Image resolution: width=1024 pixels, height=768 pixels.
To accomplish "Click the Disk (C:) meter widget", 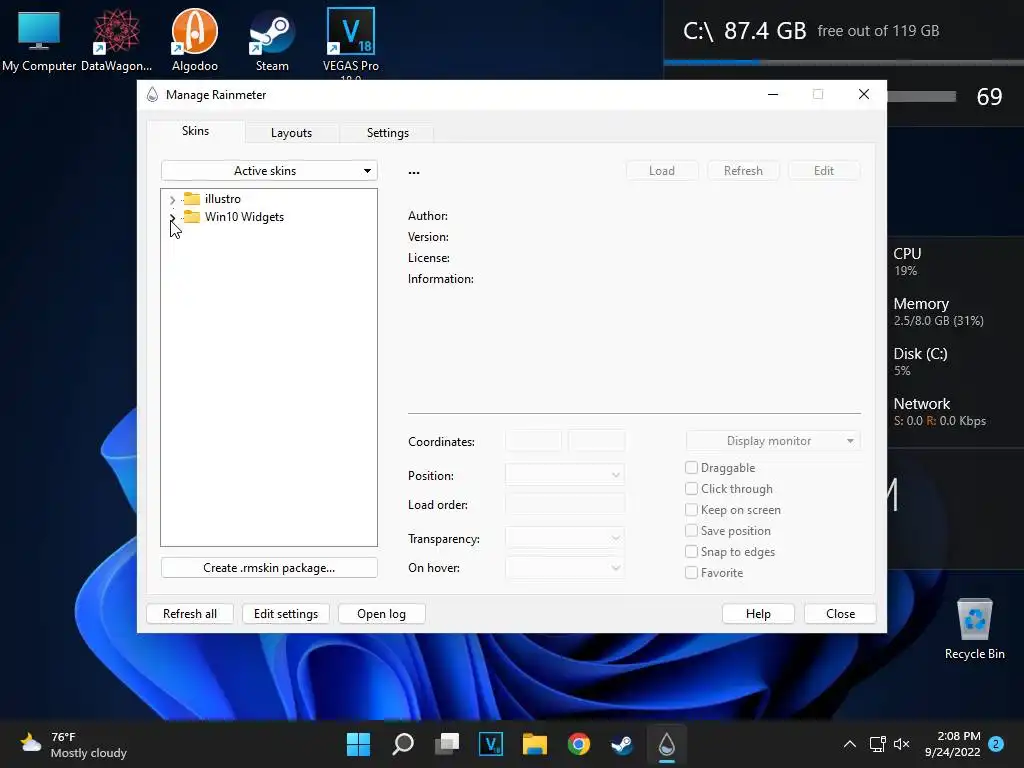I will point(920,361).
